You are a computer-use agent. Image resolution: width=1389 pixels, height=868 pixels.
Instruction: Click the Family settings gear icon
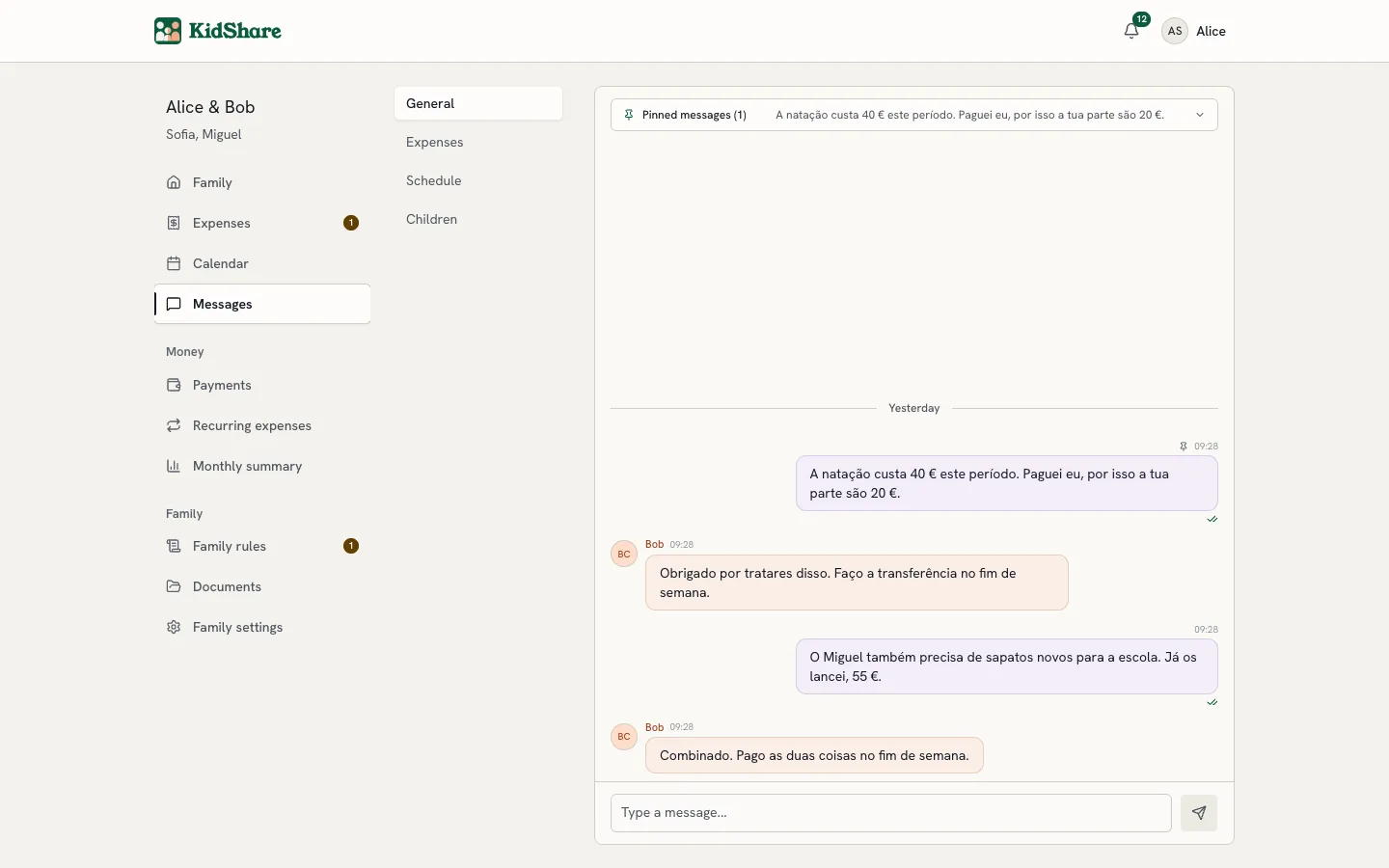tap(174, 627)
